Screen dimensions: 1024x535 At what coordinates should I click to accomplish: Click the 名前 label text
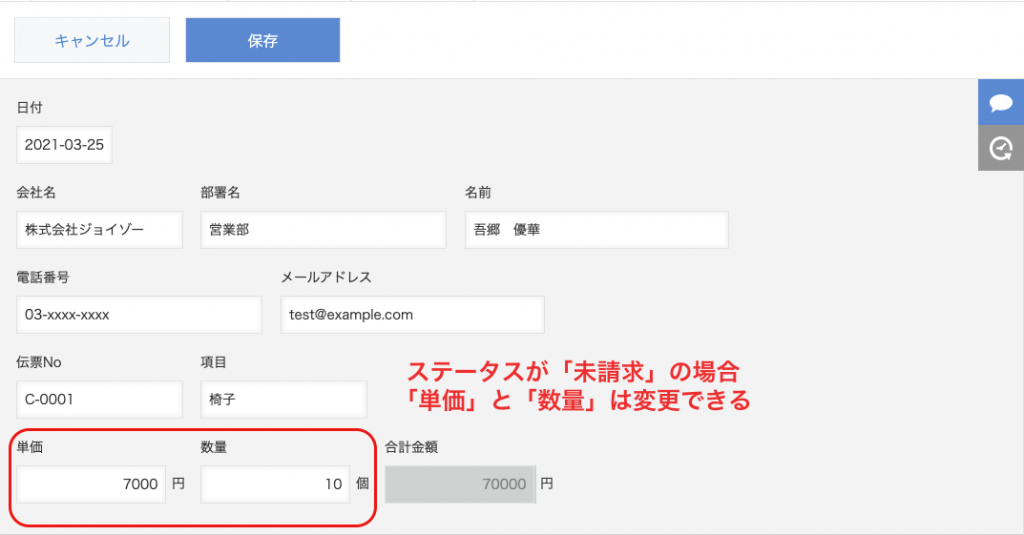(478, 193)
